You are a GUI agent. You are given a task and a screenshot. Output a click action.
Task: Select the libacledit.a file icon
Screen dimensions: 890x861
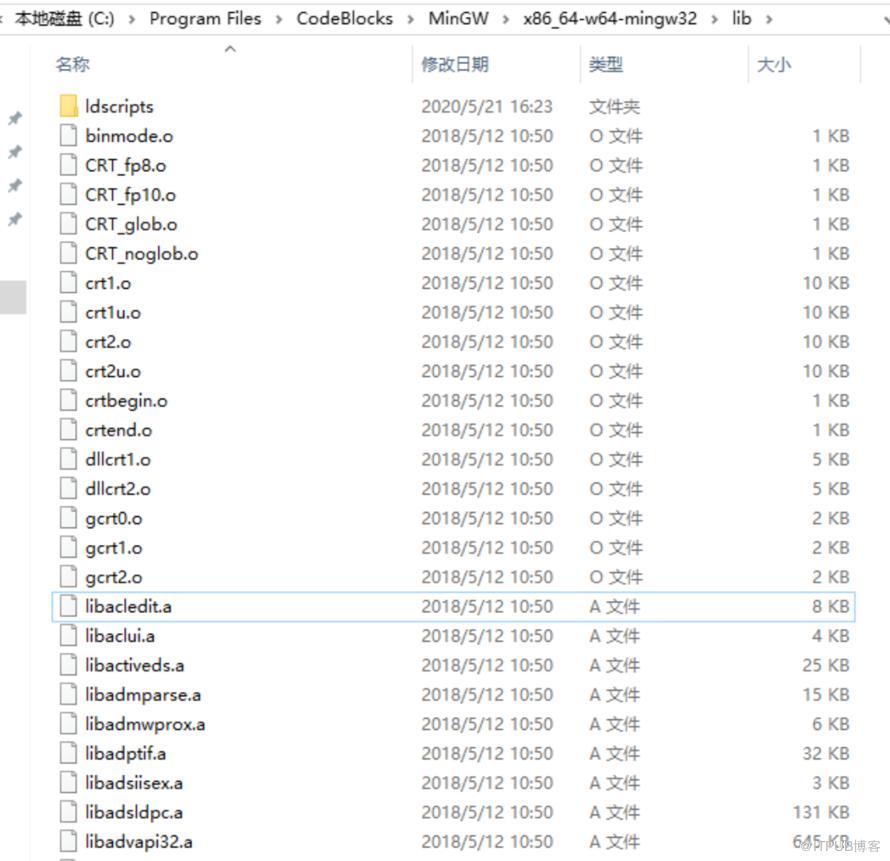point(68,606)
